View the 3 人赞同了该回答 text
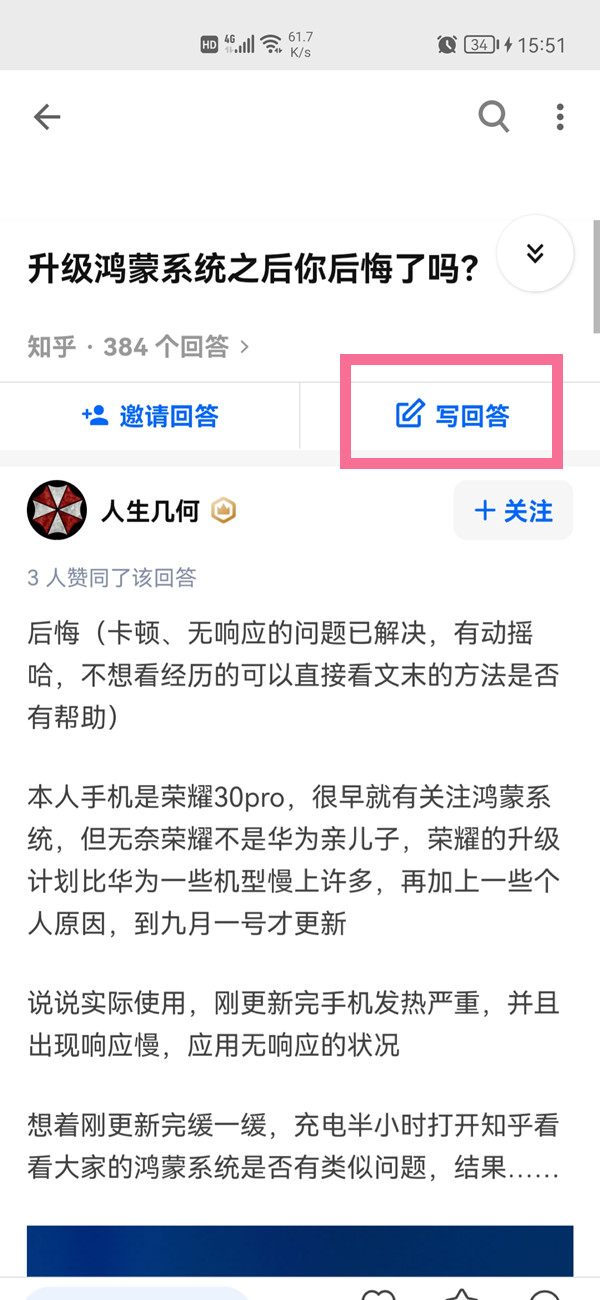 [112, 577]
